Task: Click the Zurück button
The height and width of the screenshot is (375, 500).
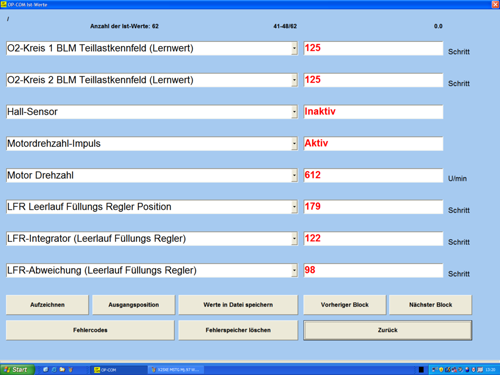Action: (388, 330)
